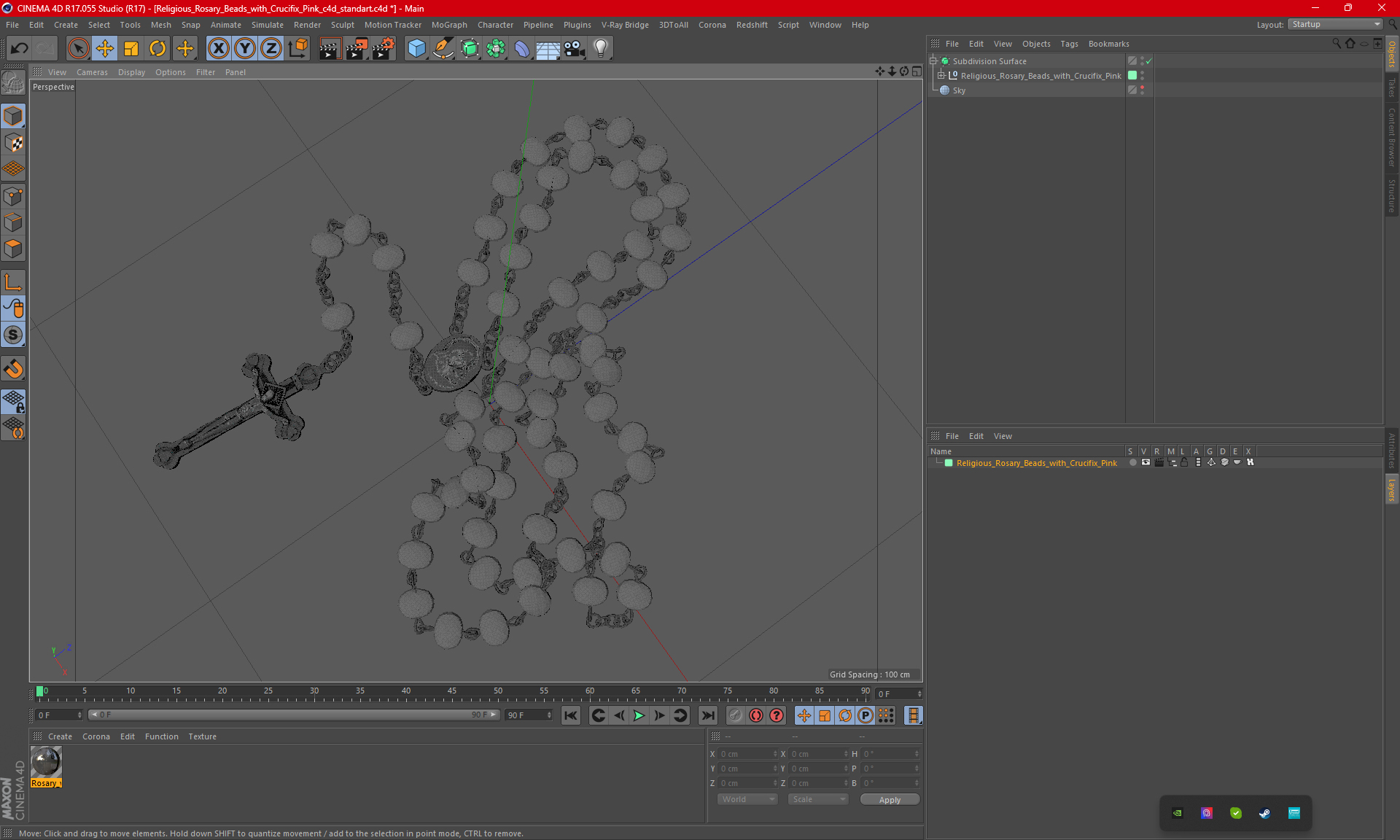This screenshot has width=1400, height=840.
Task: Switch to Points mode
Action: [13, 196]
